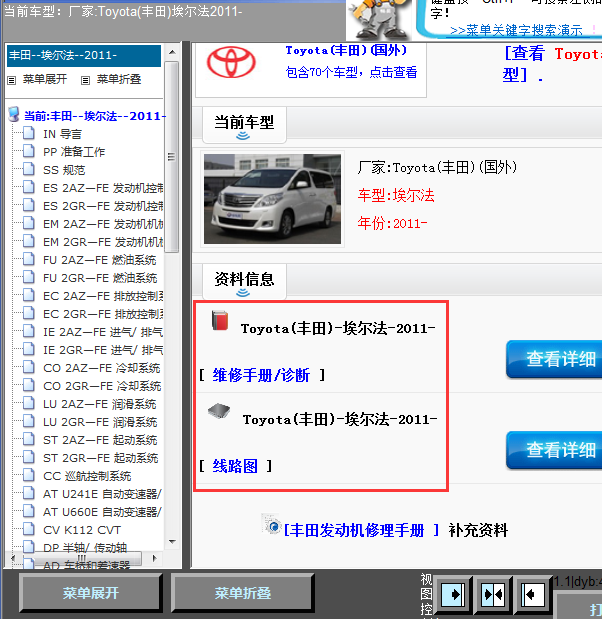Open tree item EC 2AZ—FE 排放控制
This screenshot has width=602, height=619.
tap(103, 296)
